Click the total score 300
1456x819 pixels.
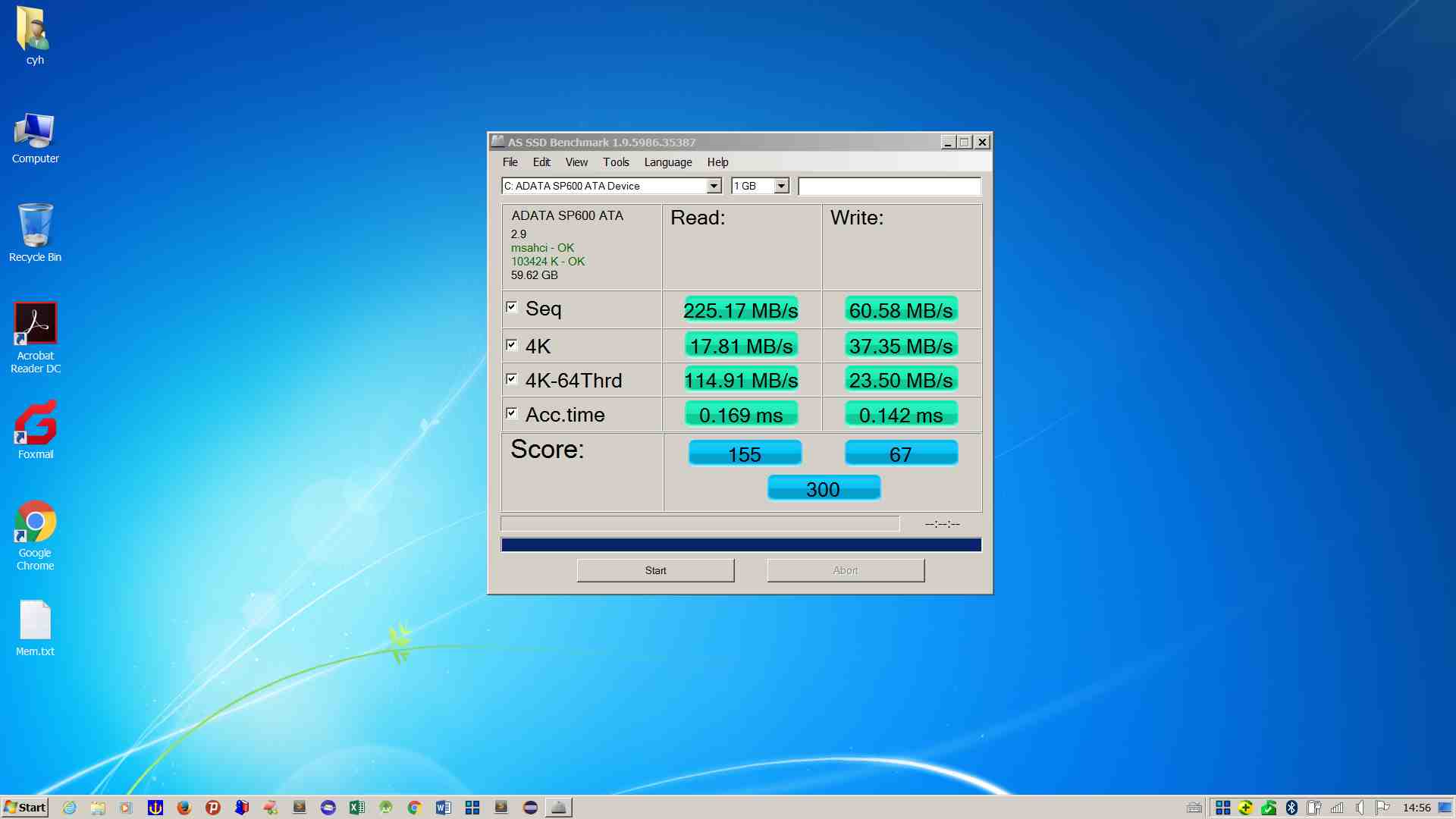click(x=824, y=488)
